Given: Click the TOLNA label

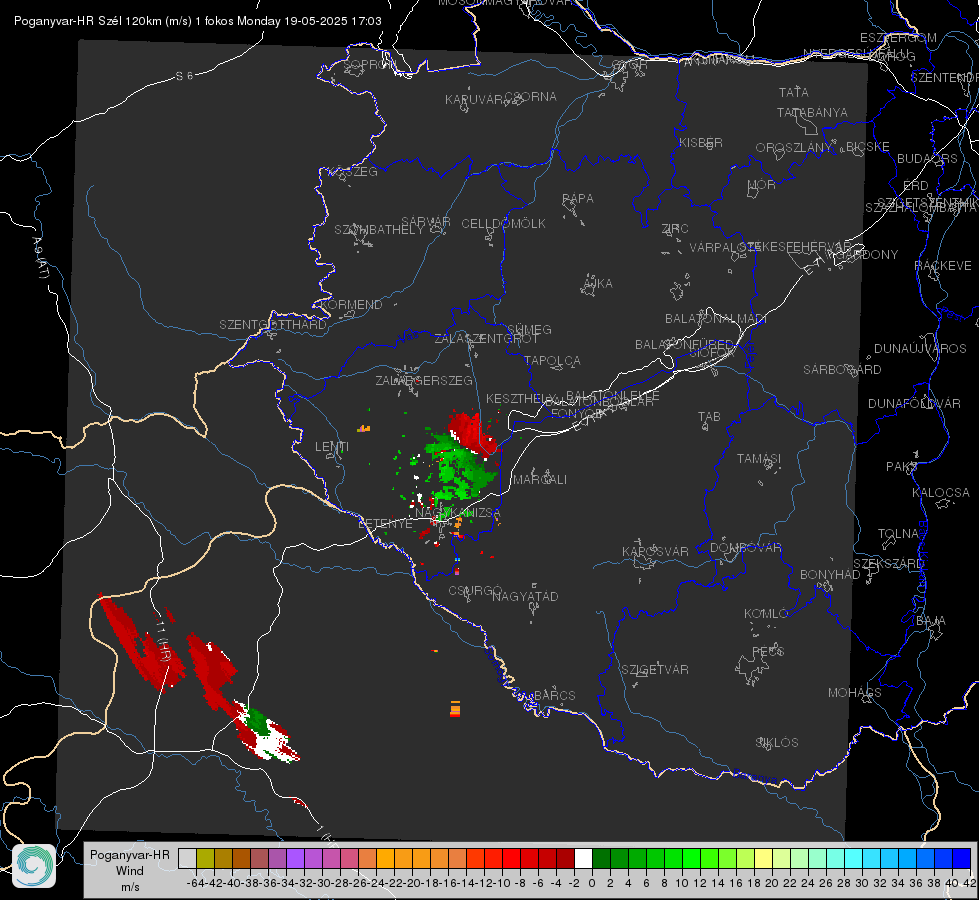Looking at the screenshot, I should (x=898, y=534).
